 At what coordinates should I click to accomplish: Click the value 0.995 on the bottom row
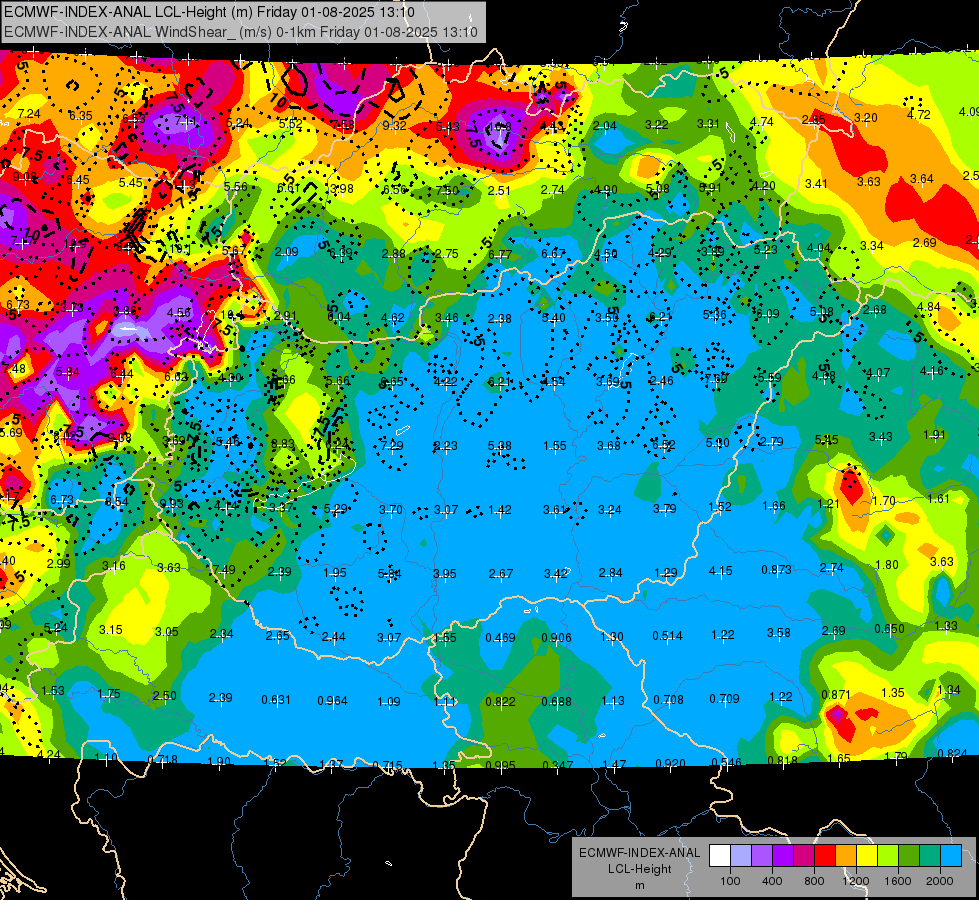pos(500,766)
